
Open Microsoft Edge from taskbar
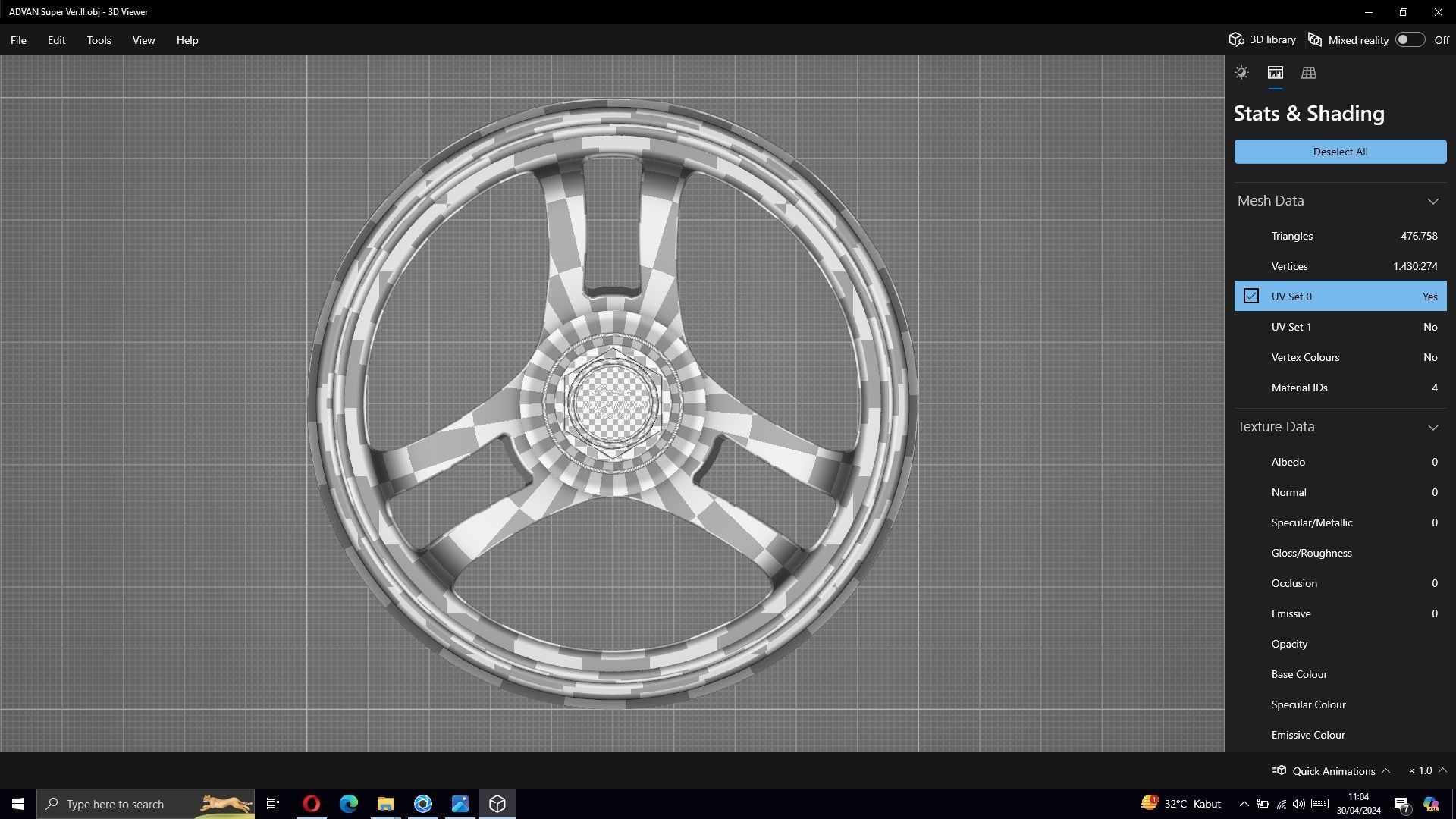pyautogui.click(x=348, y=804)
